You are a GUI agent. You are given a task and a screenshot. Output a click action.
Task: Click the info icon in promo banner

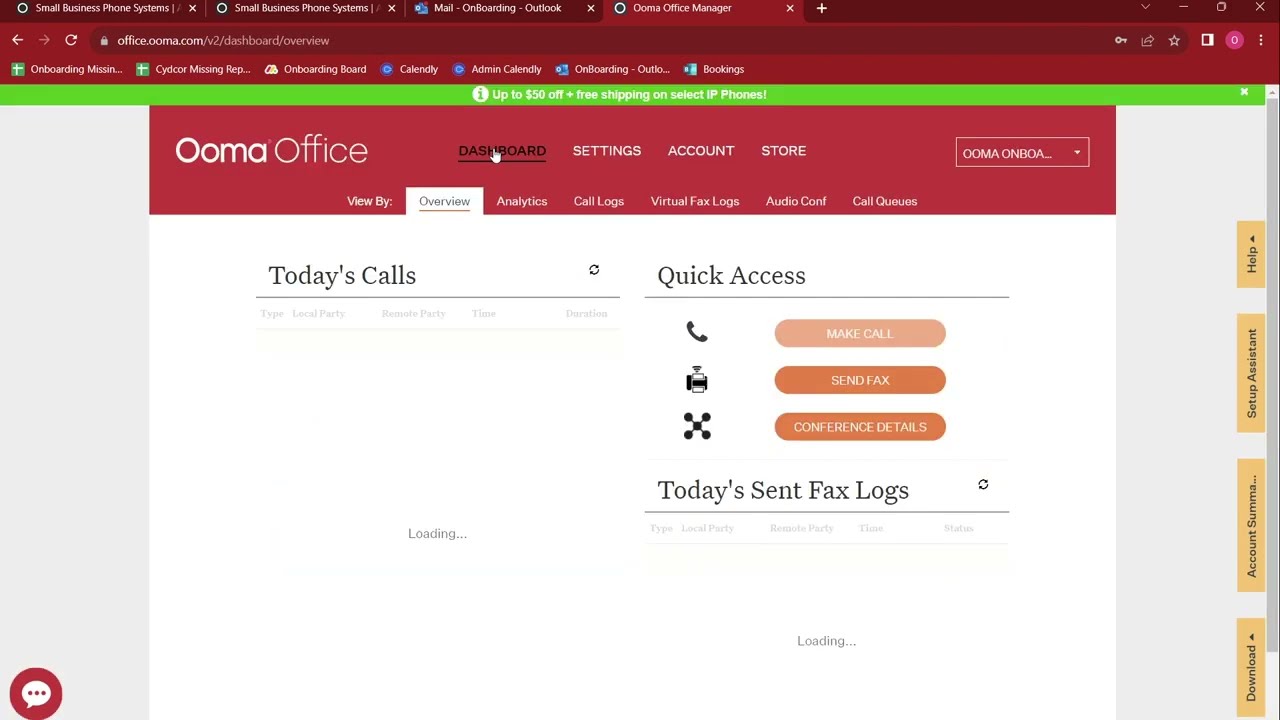[x=480, y=94]
